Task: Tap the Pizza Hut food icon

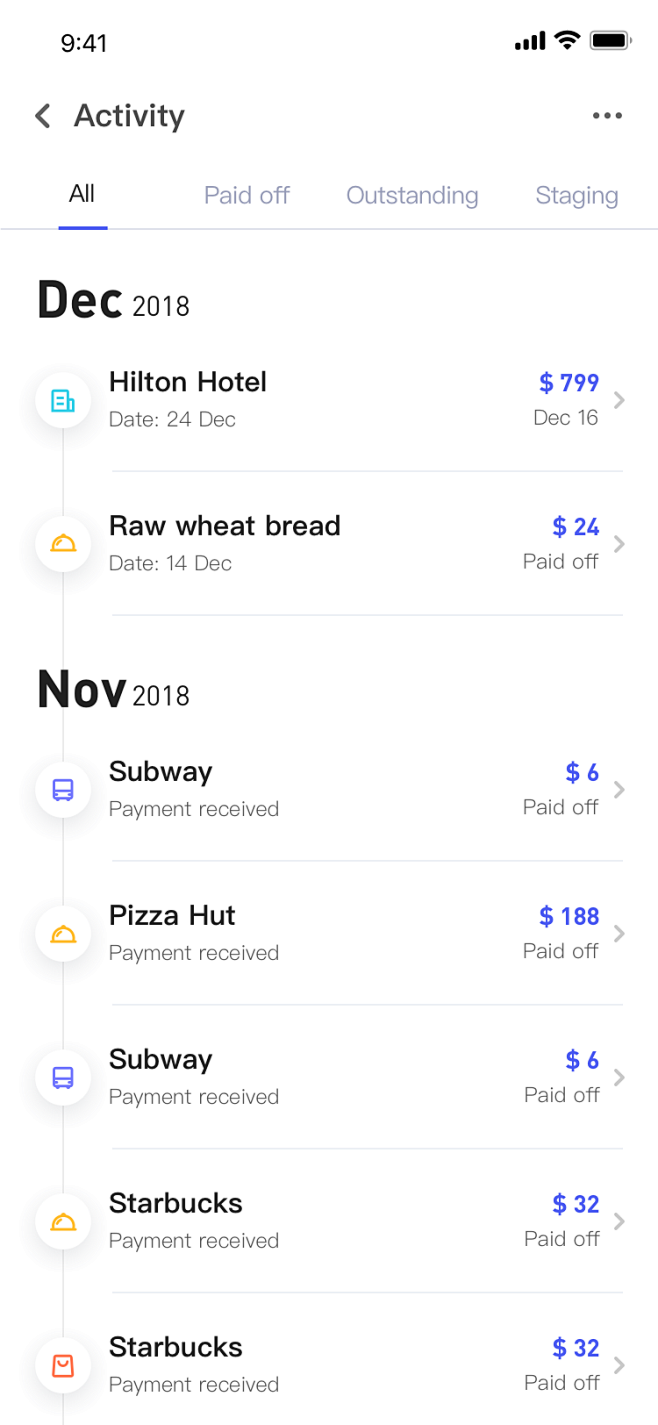Action: [x=63, y=934]
